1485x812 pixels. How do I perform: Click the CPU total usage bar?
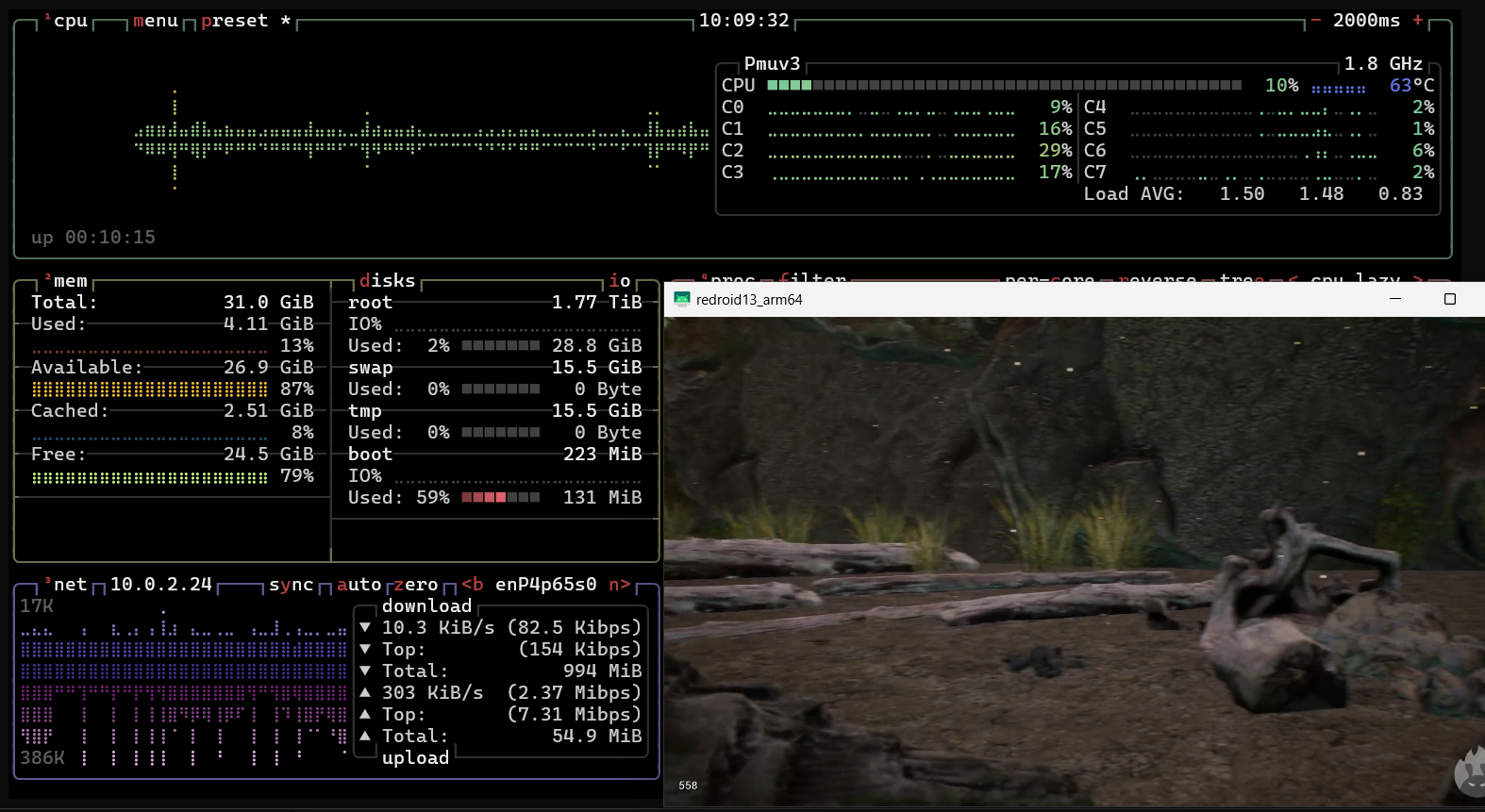coord(1004,86)
